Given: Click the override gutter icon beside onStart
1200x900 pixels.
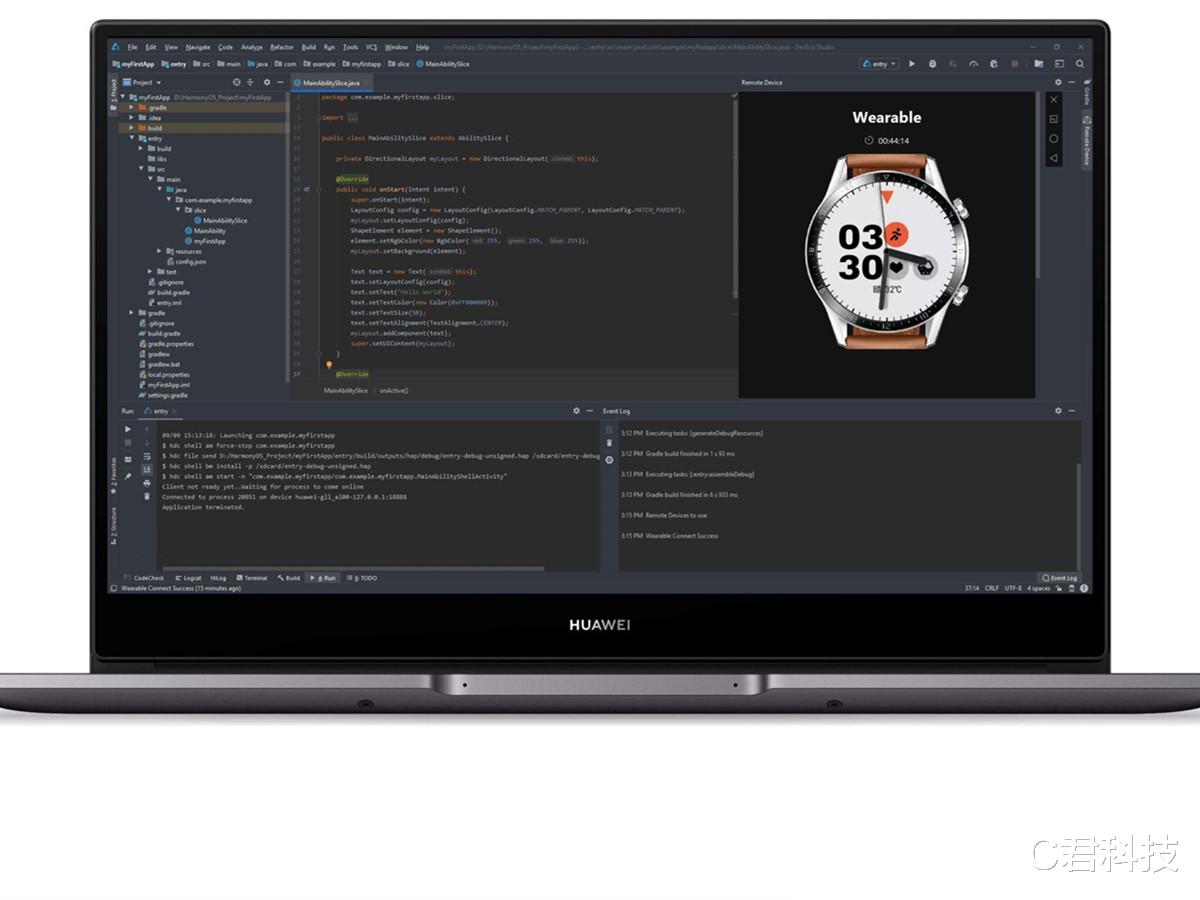Looking at the screenshot, I should pyautogui.click(x=308, y=189).
